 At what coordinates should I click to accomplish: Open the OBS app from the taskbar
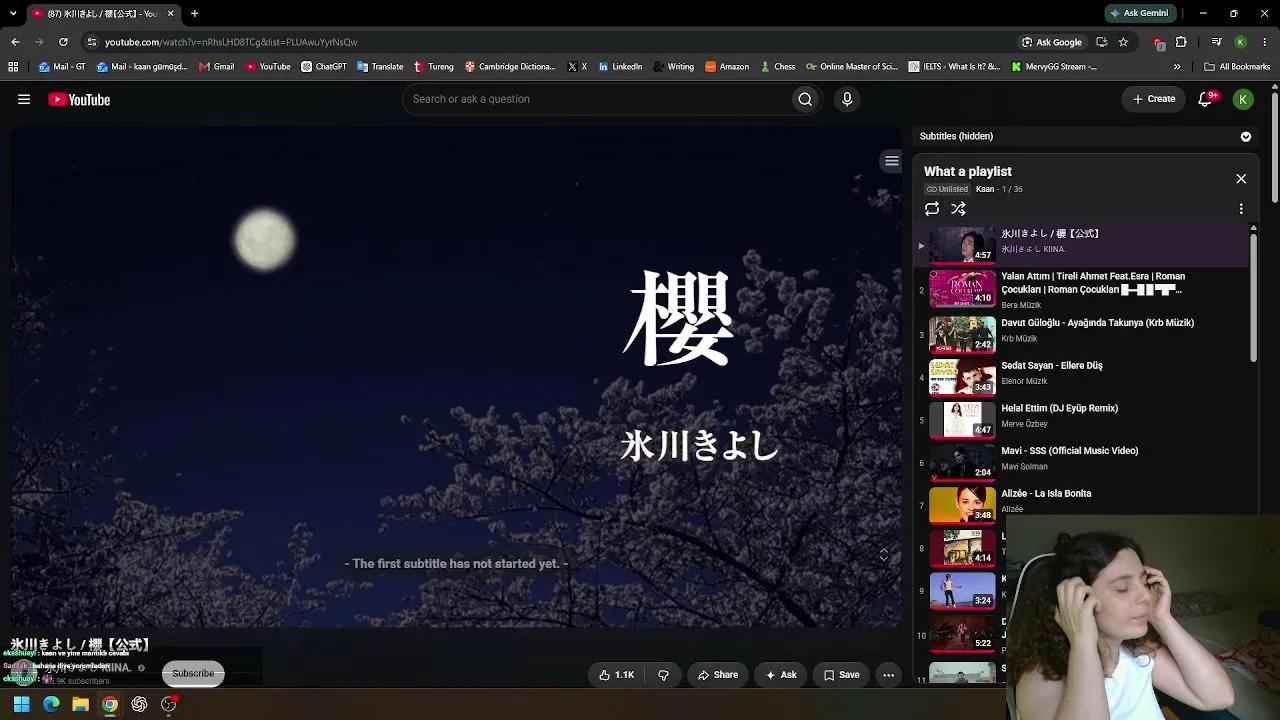[x=169, y=704]
